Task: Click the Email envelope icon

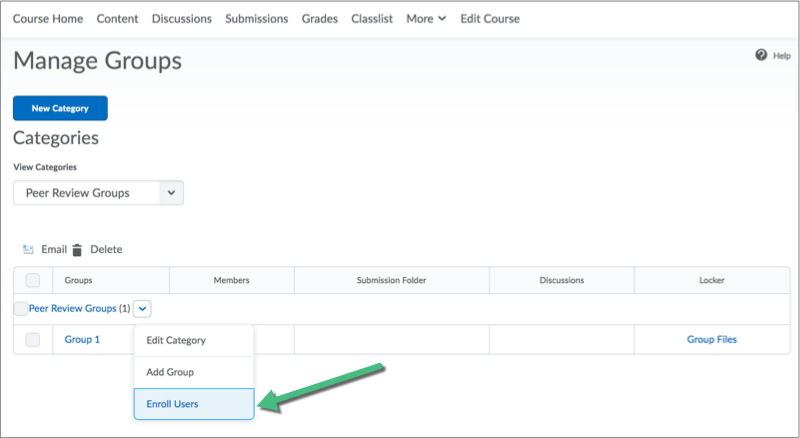Action: click(28, 250)
